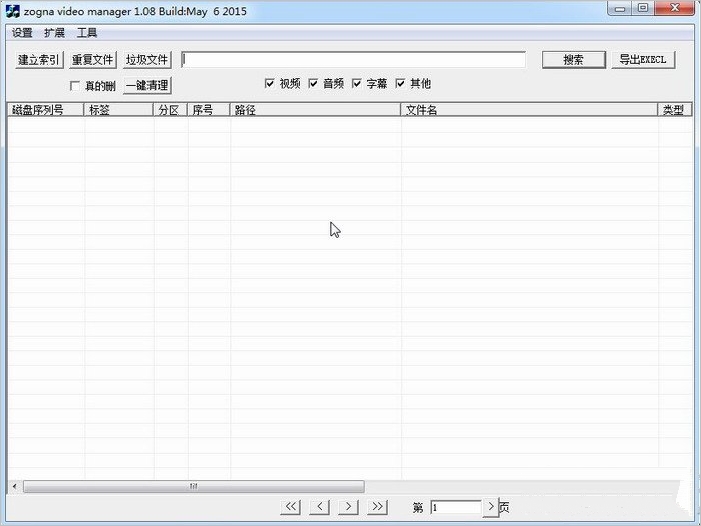Click the horizontal scrollbar thumb
701x526 pixels.
tap(194, 486)
